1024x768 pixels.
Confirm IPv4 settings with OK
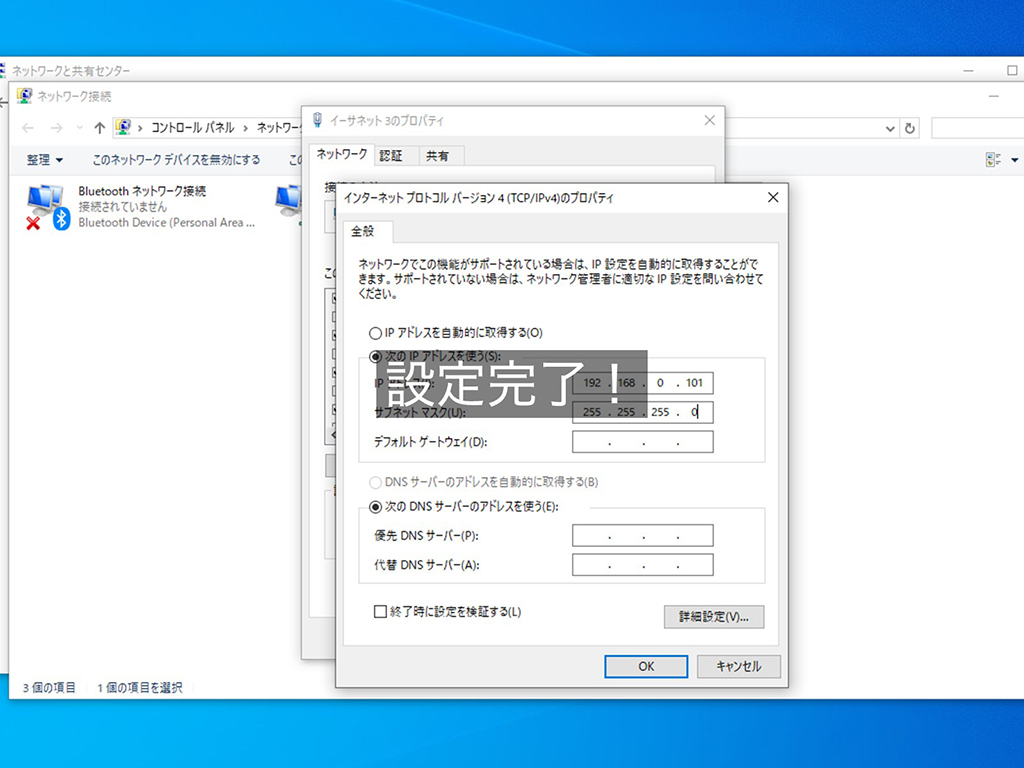(x=645, y=666)
